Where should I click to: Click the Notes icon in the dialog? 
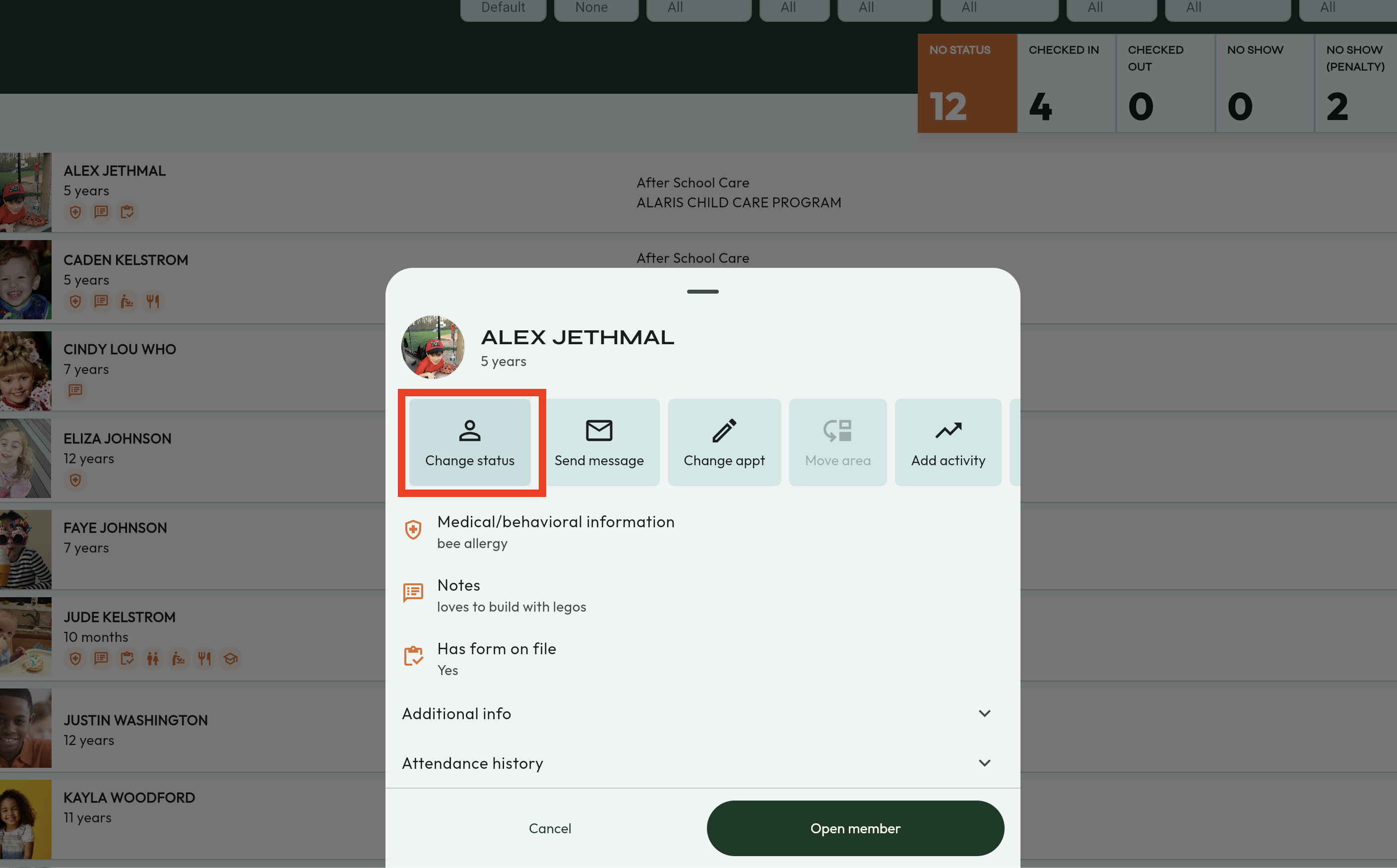[x=413, y=592]
